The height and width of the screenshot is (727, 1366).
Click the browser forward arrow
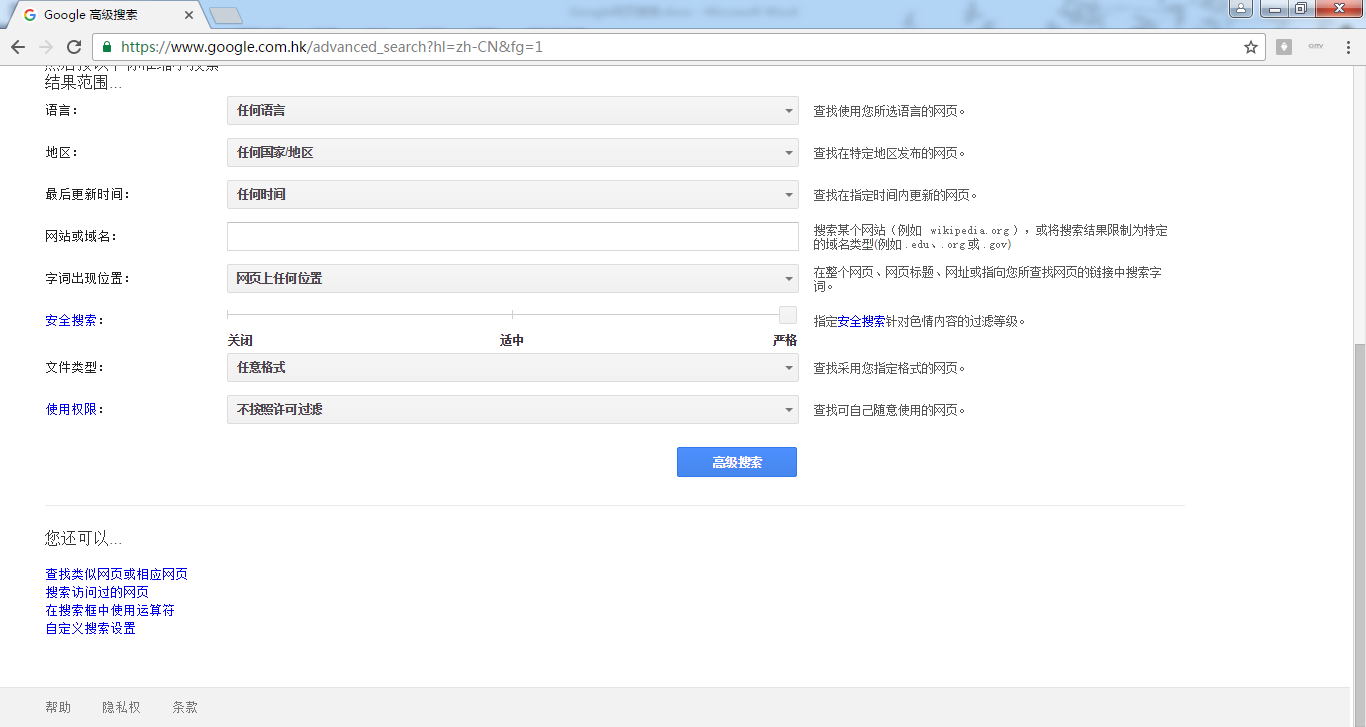pyautogui.click(x=46, y=47)
